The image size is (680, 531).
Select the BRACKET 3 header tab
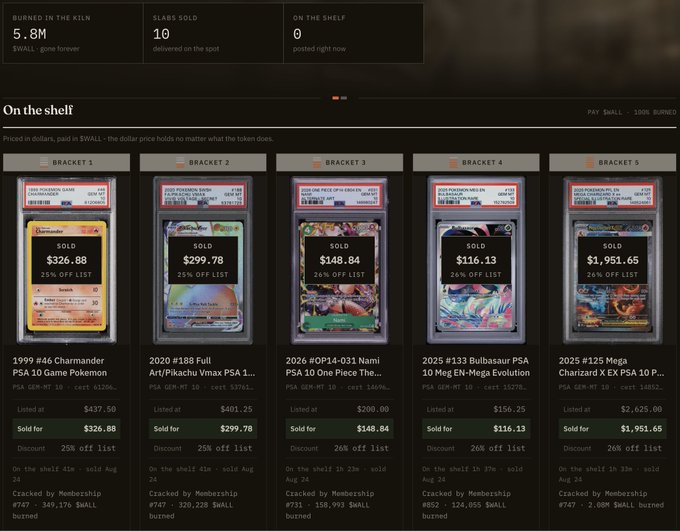(x=340, y=162)
